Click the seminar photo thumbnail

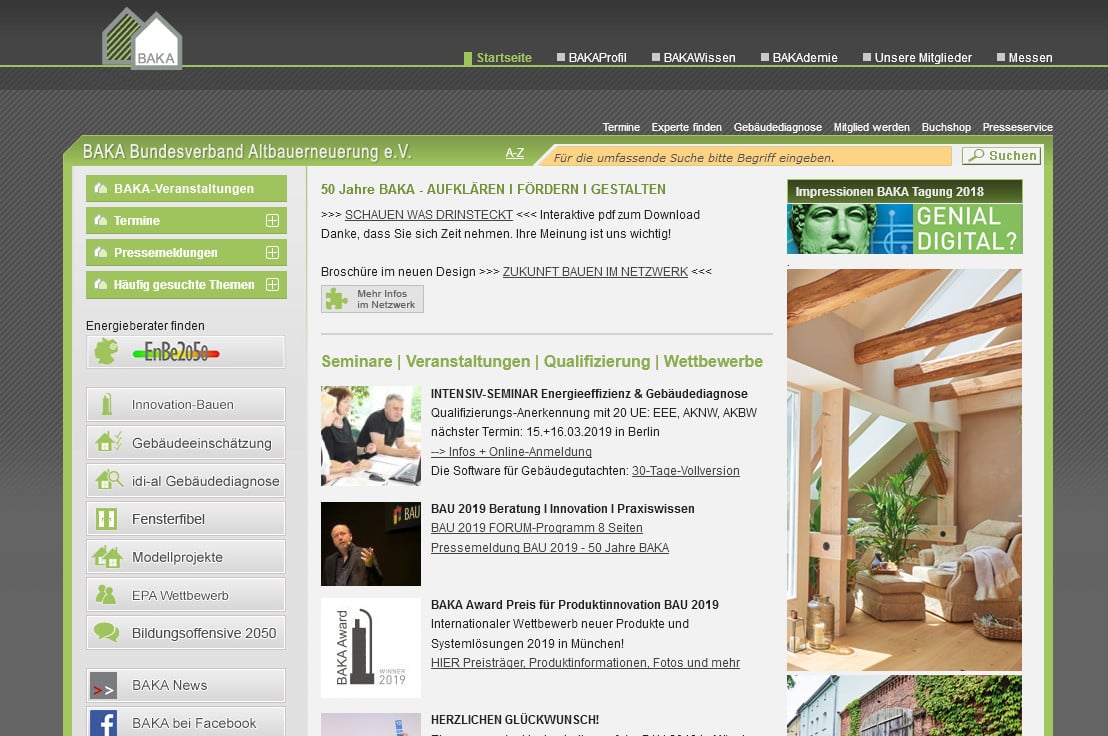[371, 436]
